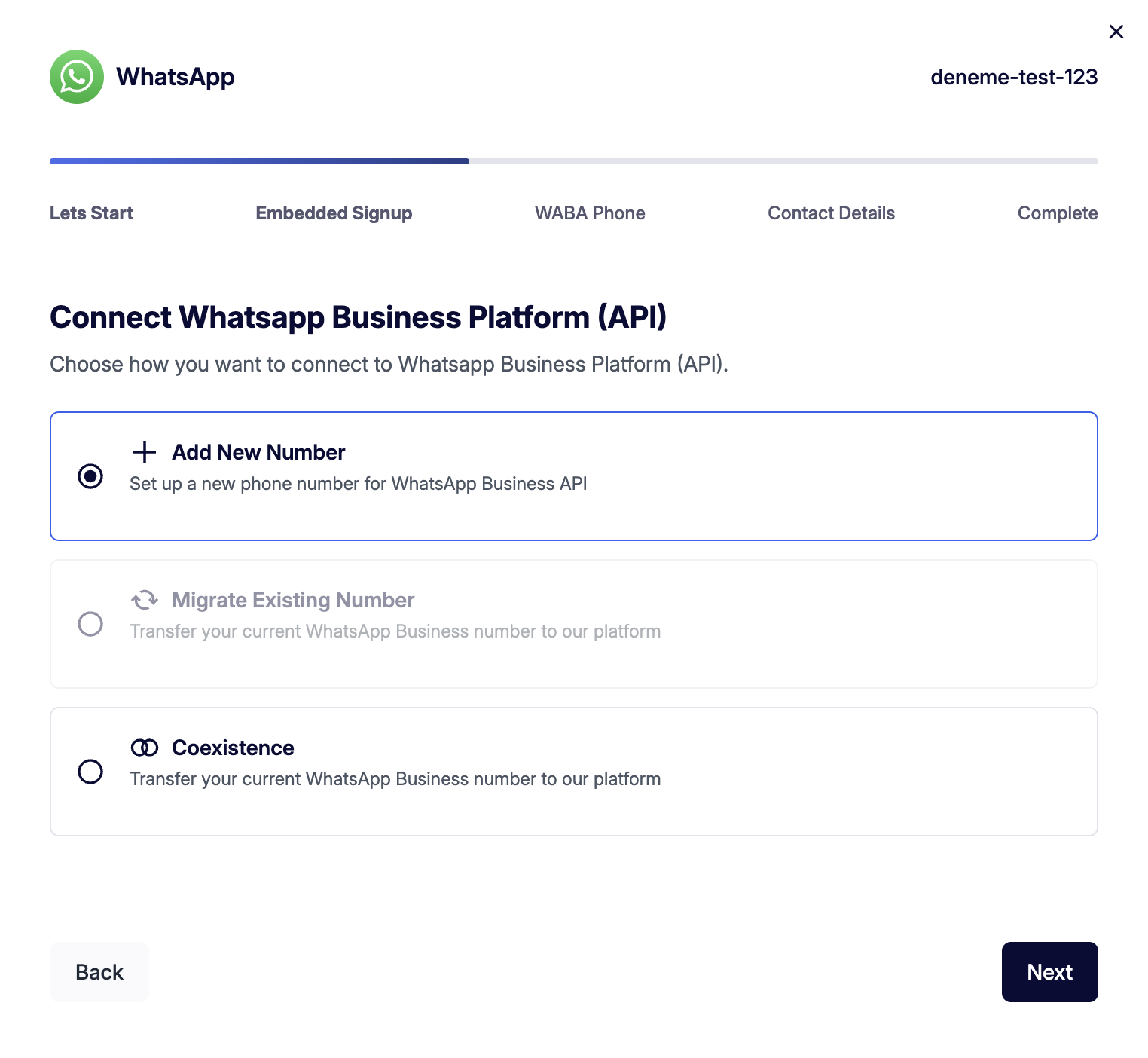
Task: Click the deneme-test-123 account name
Action: tap(1014, 77)
